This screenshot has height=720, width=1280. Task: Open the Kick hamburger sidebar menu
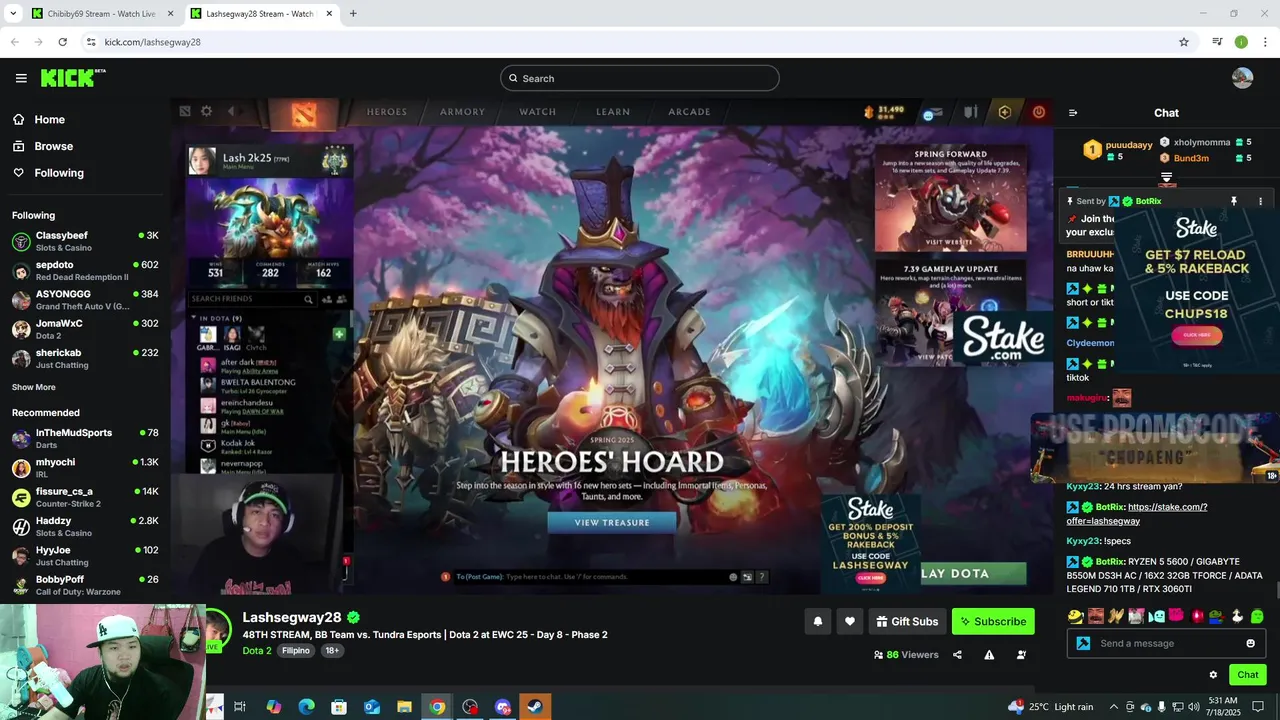pyautogui.click(x=21, y=78)
